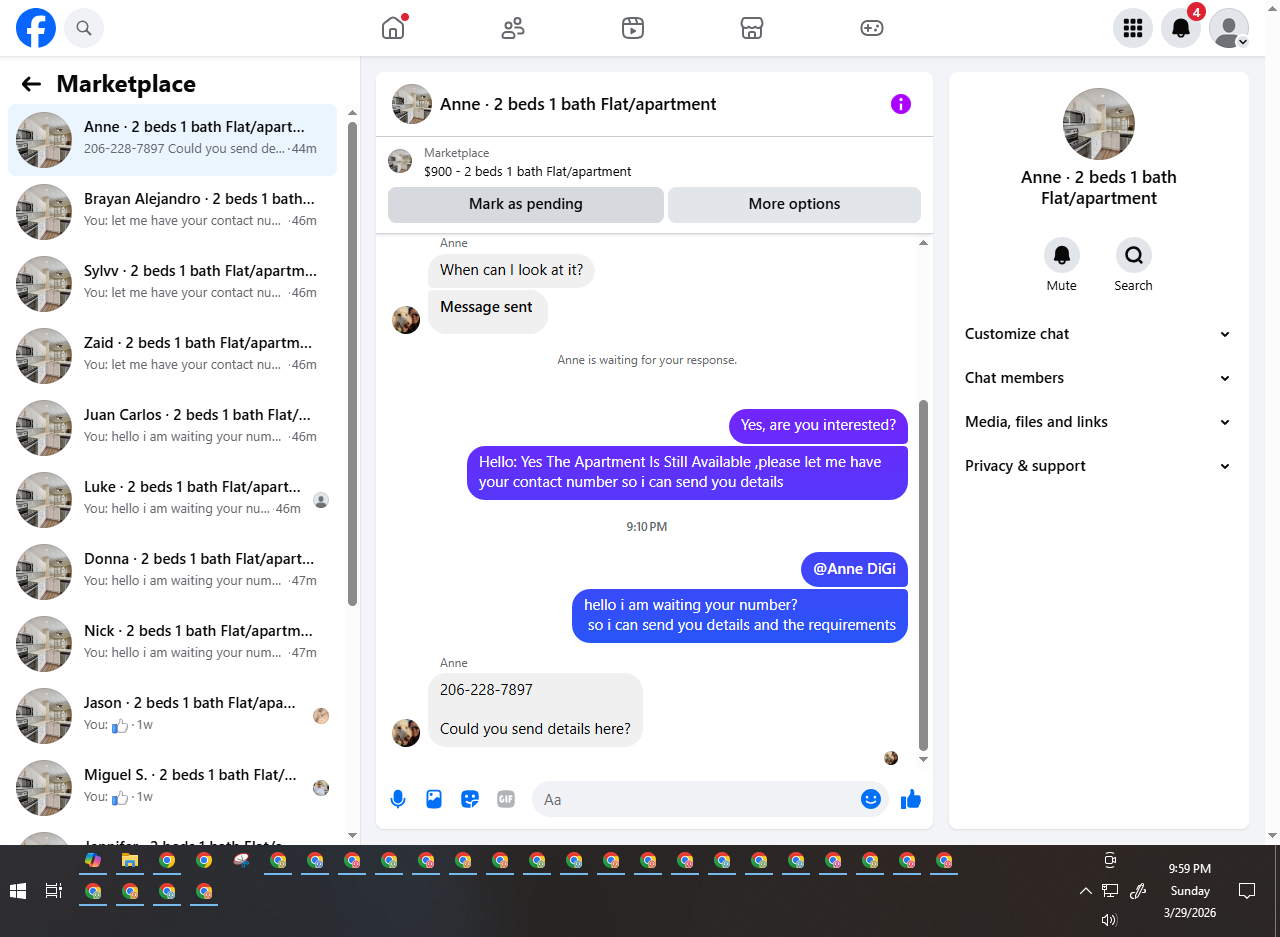Click Mark as pending
1280x937 pixels.
526,204
